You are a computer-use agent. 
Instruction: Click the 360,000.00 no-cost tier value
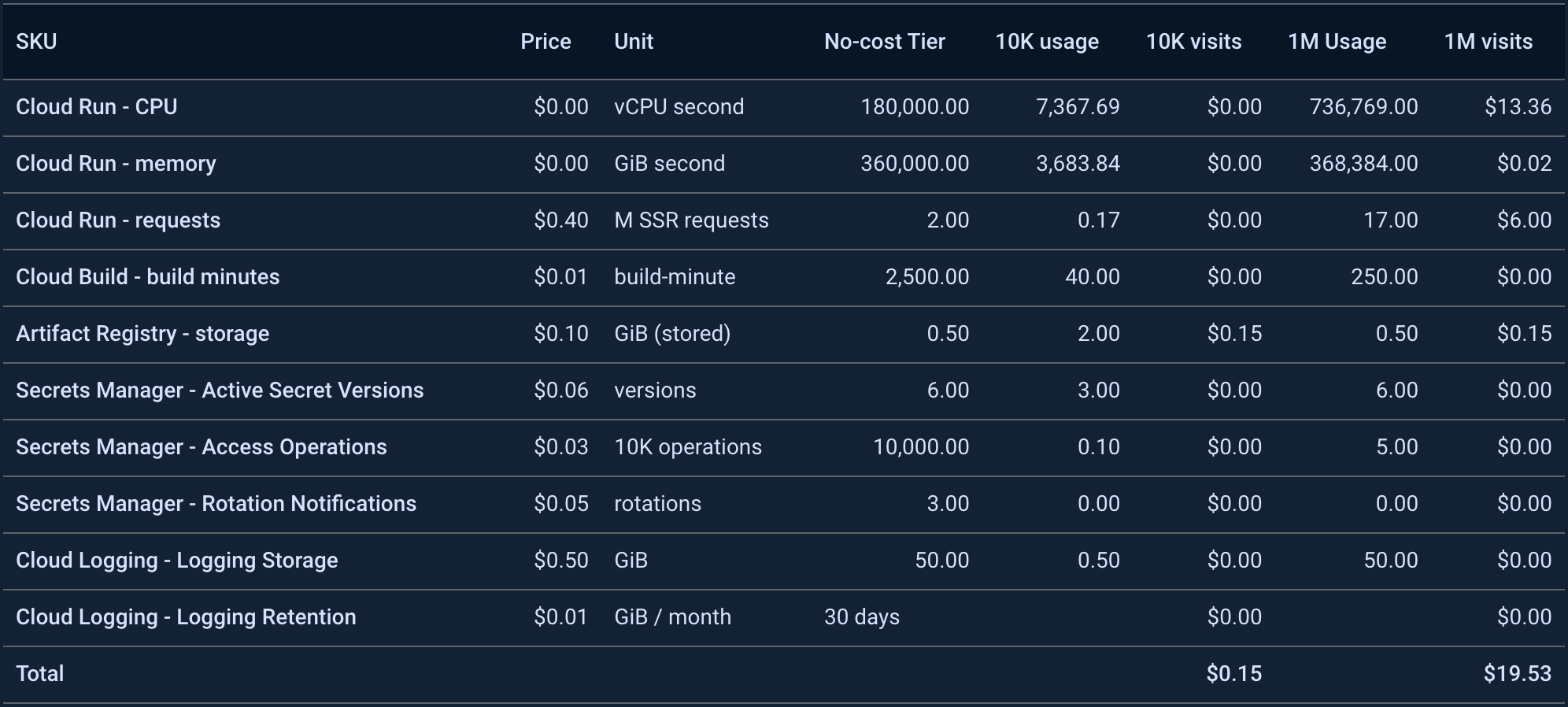915,164
